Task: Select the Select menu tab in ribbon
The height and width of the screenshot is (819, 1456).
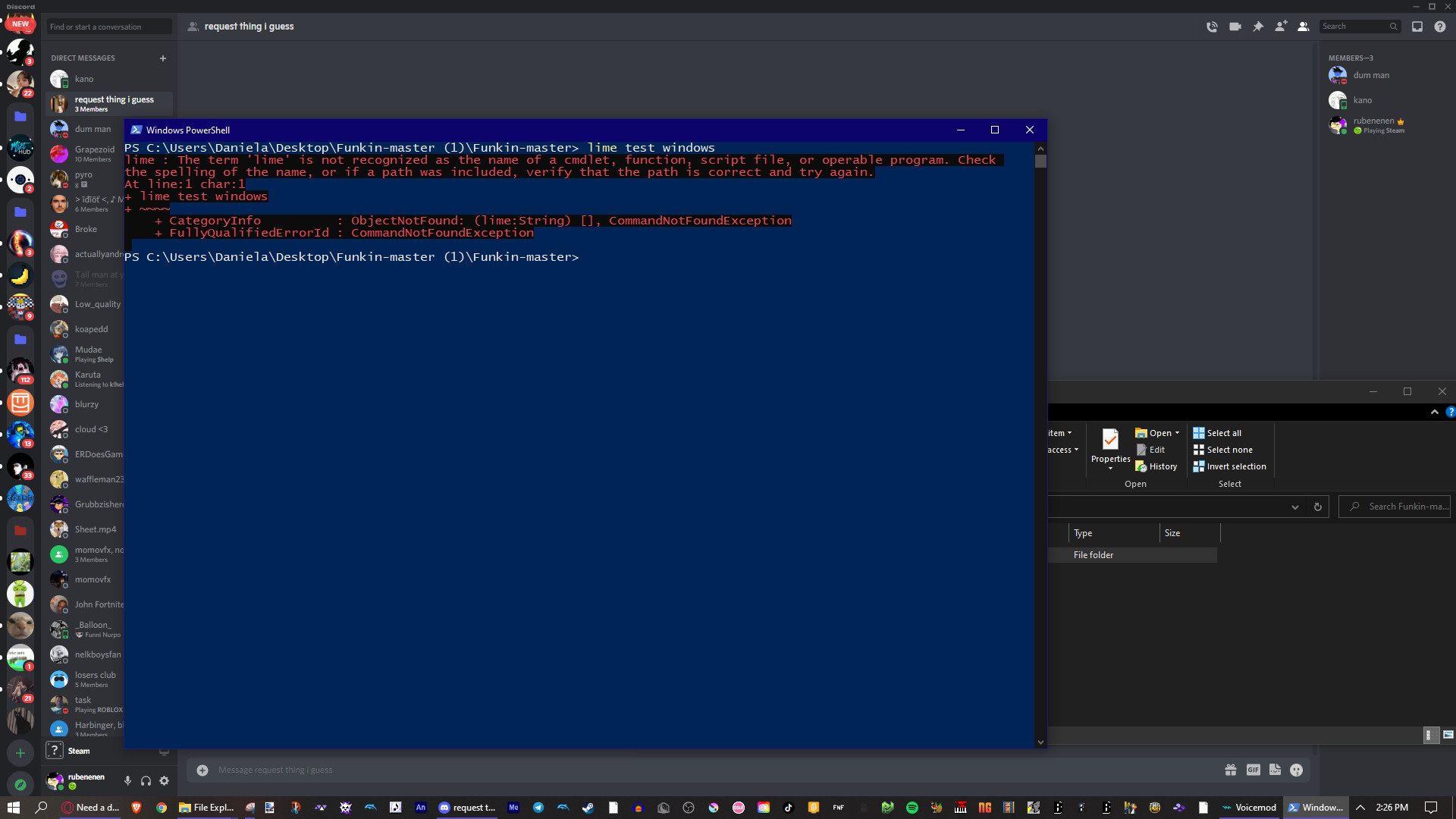Action: 1230,484
